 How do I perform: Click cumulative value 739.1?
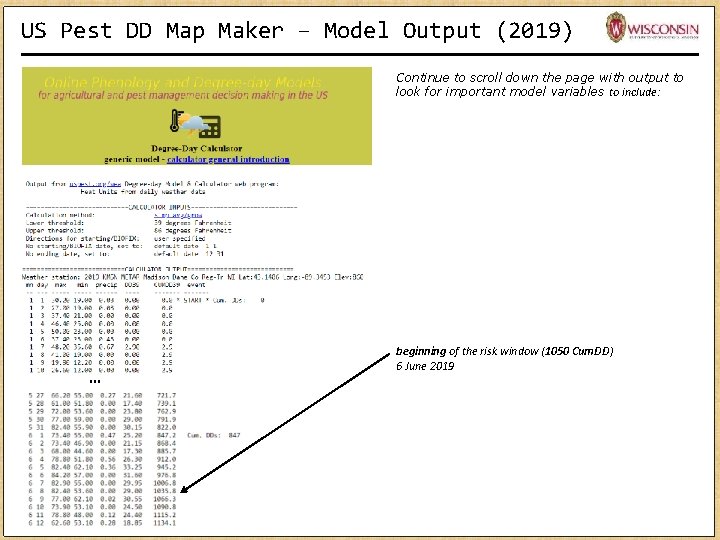[166, 403]
